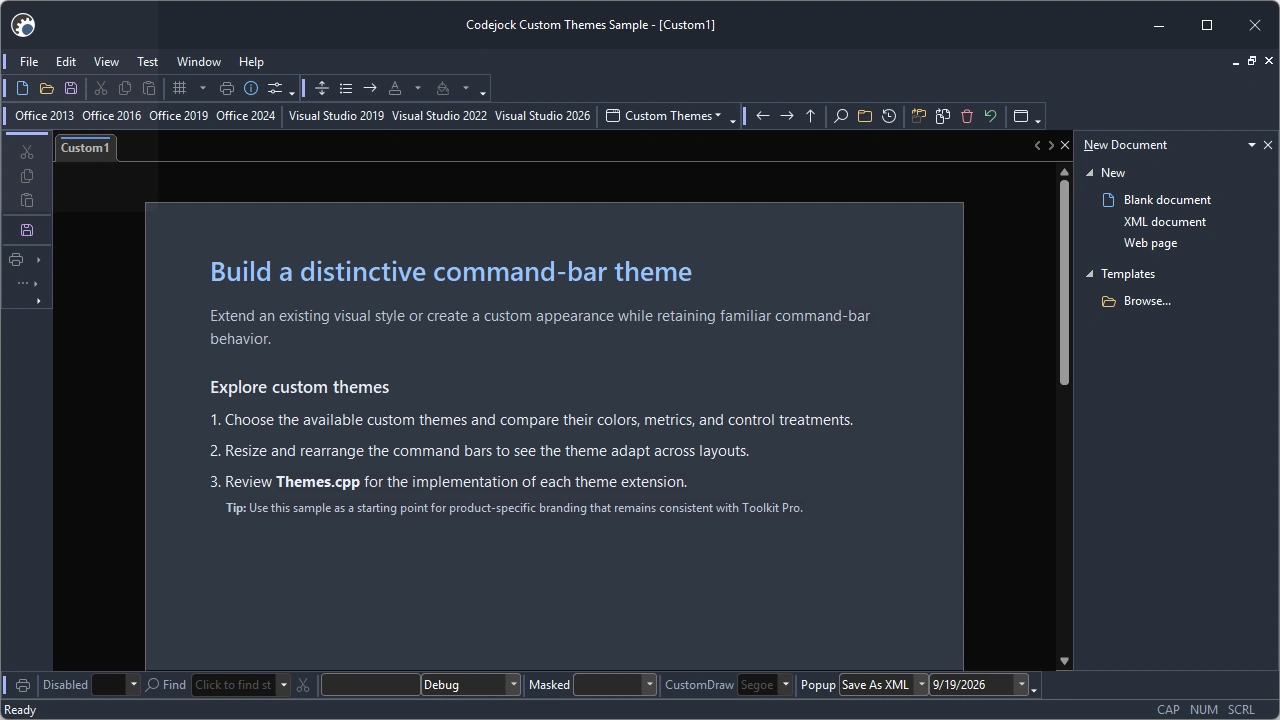The height and width of the screenshot is (720, 1280).
Task: Click the magnifier Search icon in navigation toolbar
Action: [x=841, y=116]
